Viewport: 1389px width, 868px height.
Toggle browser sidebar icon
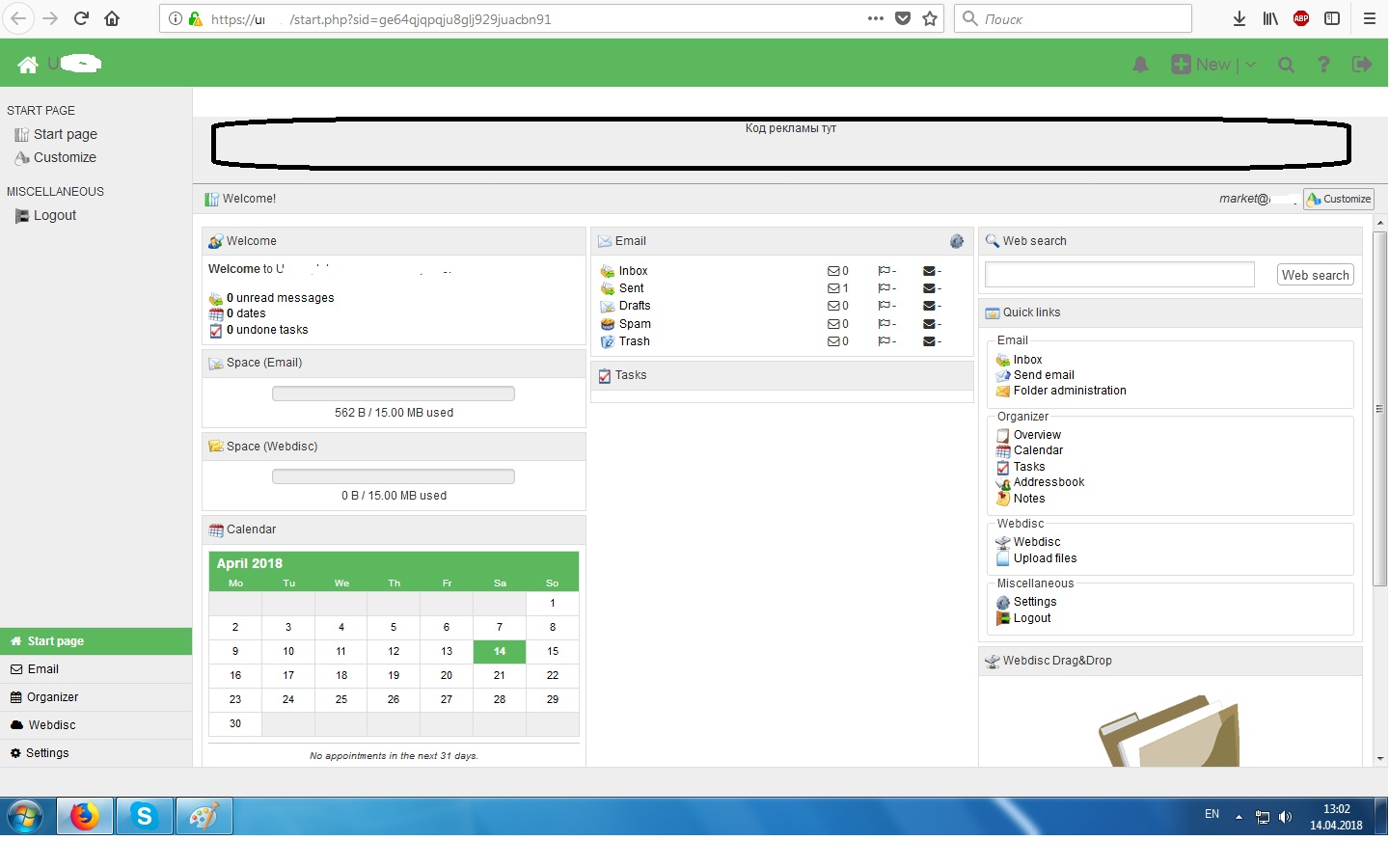[x=1332, y=18]
